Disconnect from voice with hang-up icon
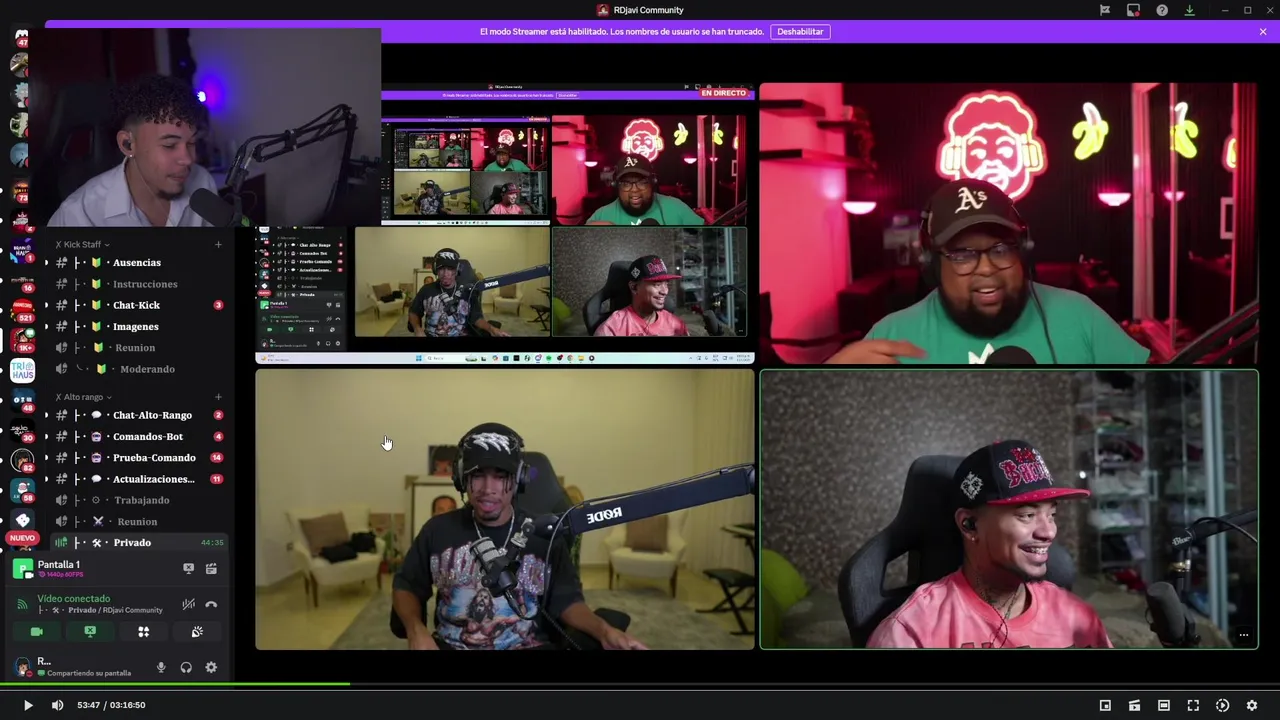The width and height of the screenshot is (1280, 720). tap(211, 604)
